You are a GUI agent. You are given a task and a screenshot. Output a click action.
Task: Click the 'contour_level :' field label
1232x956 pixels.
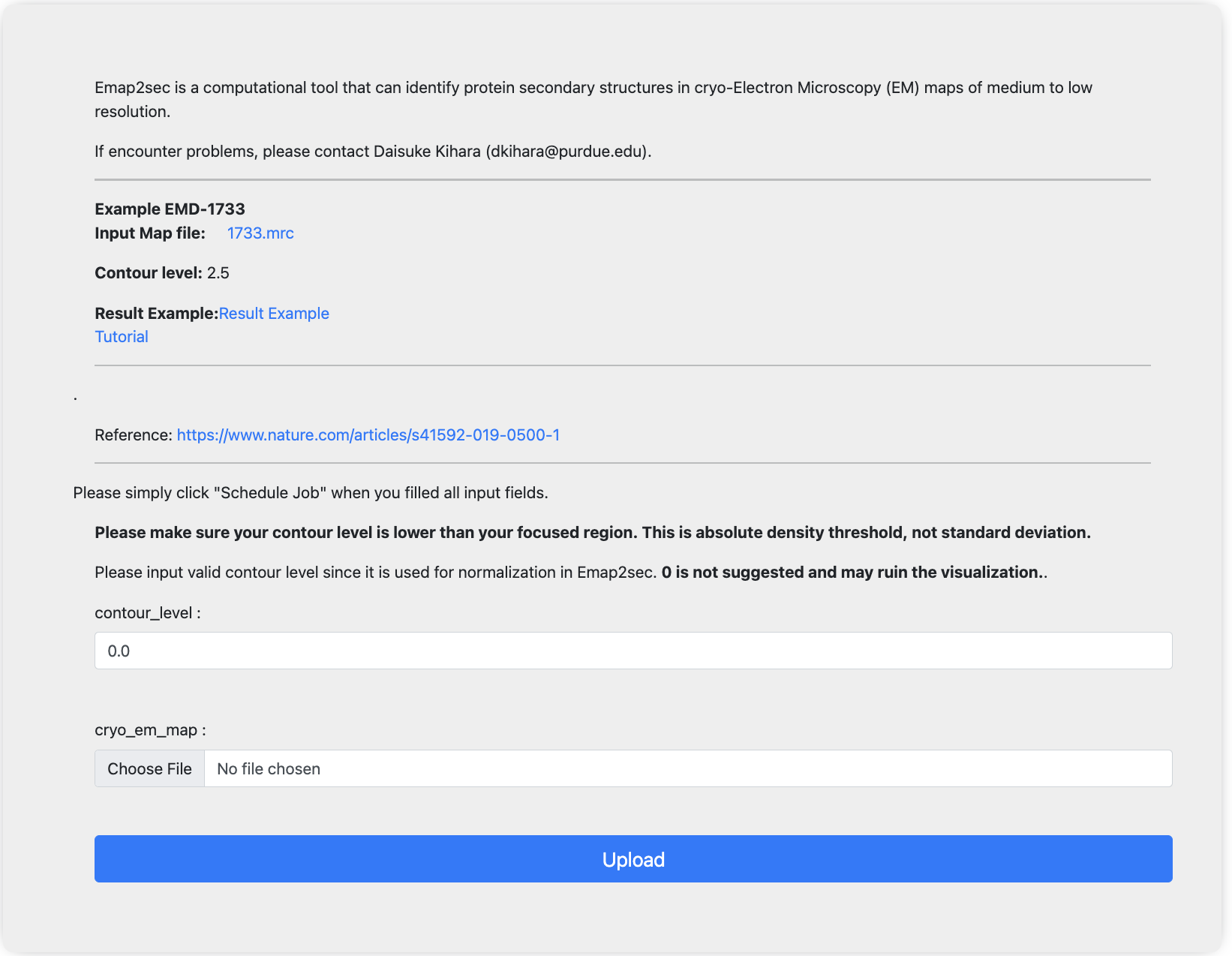[148, 613]
